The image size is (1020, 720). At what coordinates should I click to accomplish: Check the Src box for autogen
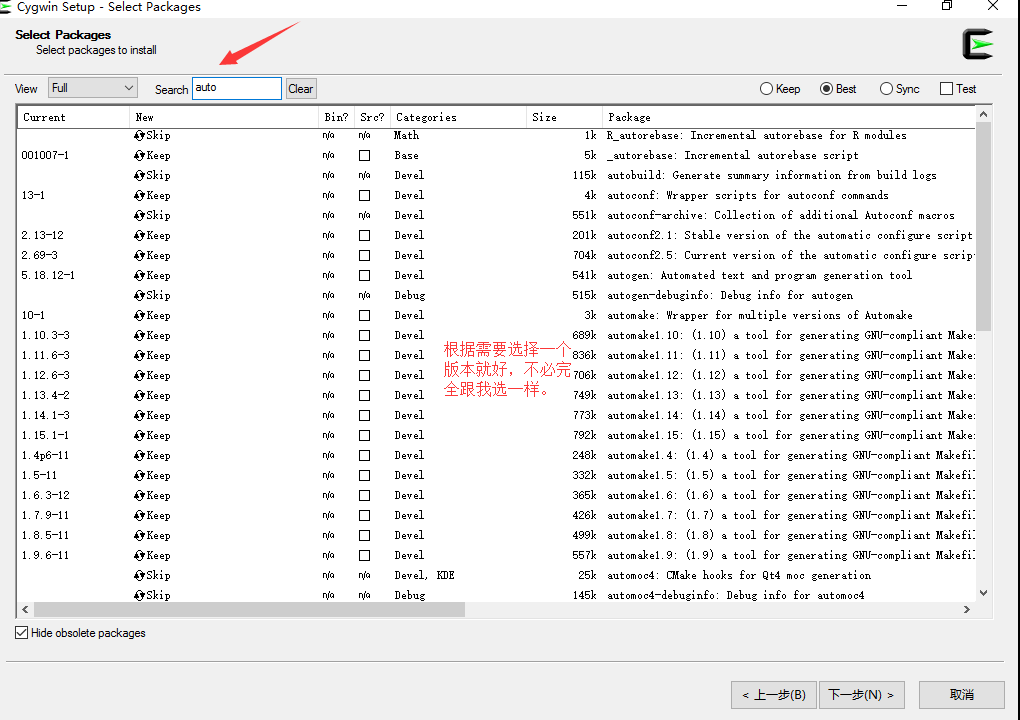pos(364,276)
